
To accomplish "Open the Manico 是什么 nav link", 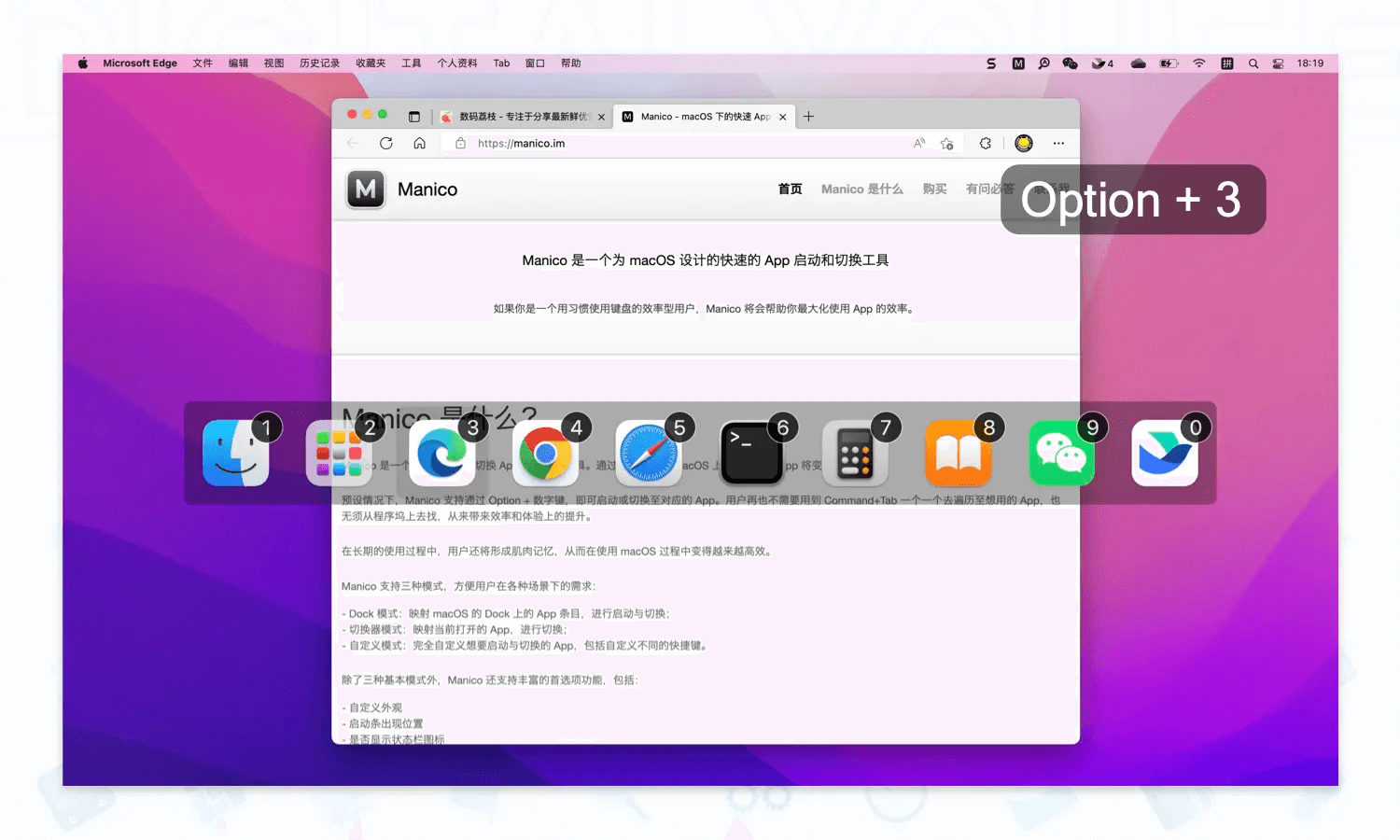I will click(x=861, y=189).
